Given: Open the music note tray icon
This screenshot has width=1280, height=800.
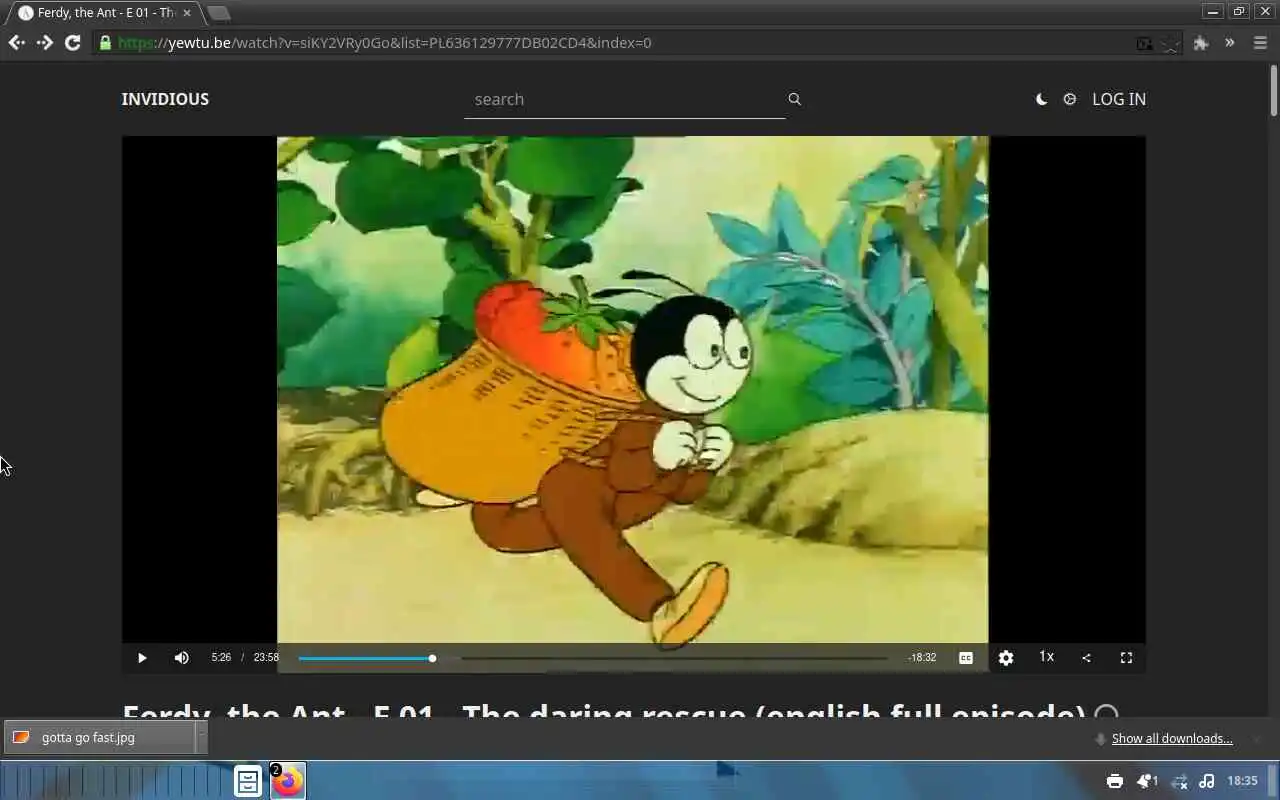Looking at the screenshot, I should tap(1206, 781).
